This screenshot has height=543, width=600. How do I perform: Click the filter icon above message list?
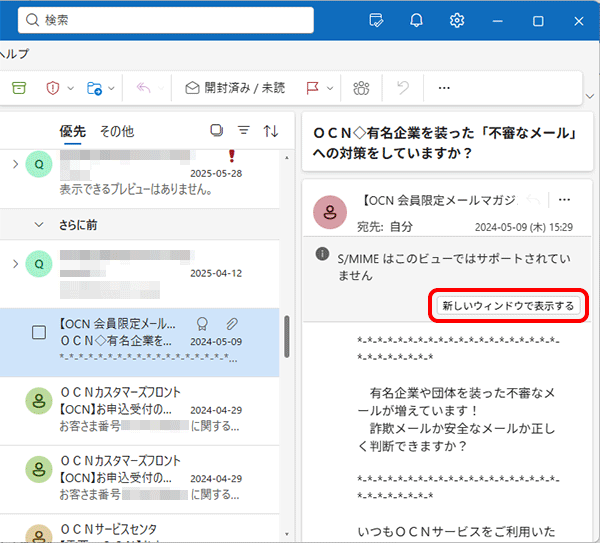click(243, 131)
